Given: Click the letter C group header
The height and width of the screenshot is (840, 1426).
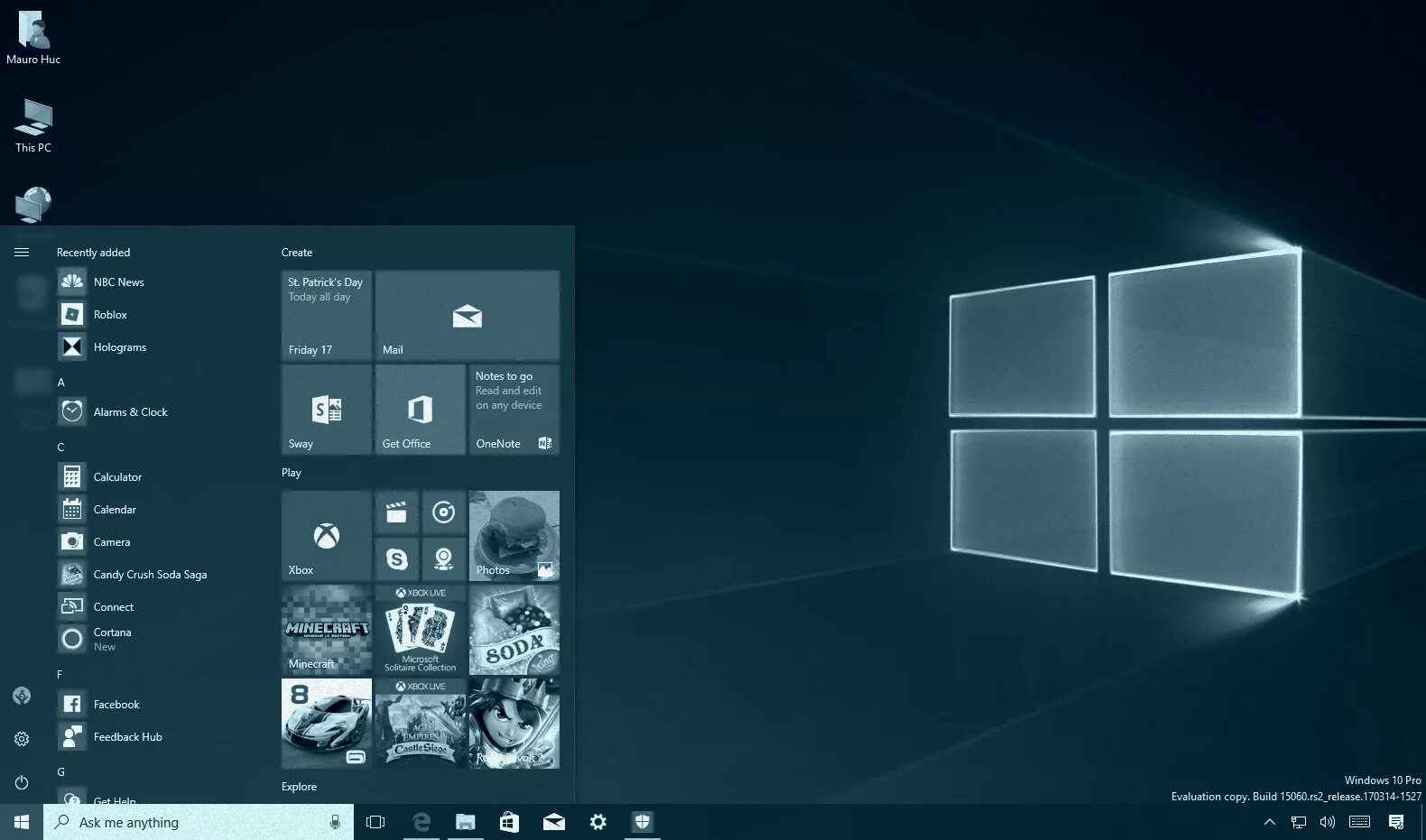Looking at the screenshot, I should point(61,448).
